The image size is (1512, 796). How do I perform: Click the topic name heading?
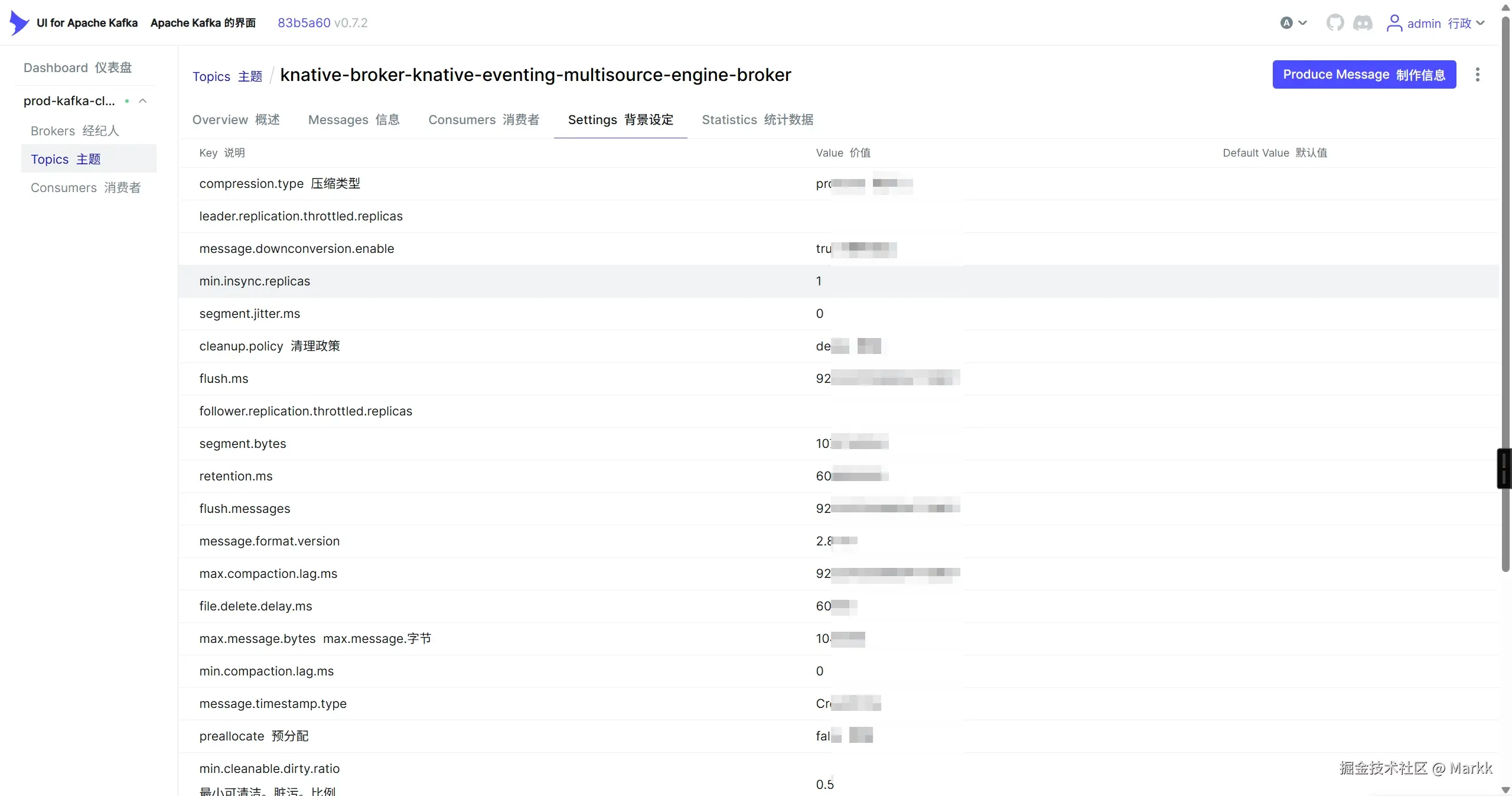(x=535, y=75)
